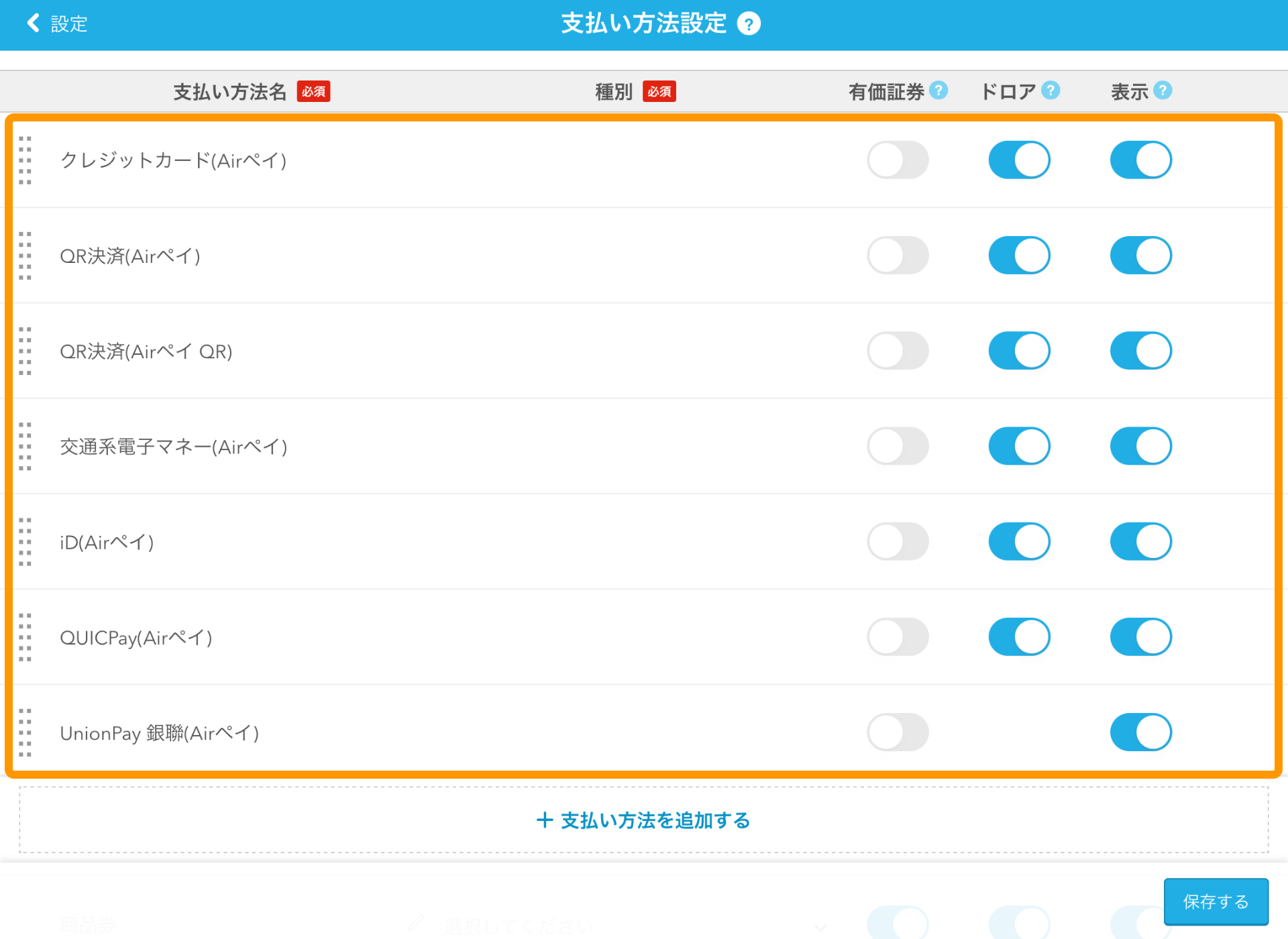Select the QR決済(Airペイ QR) row name
Image resolution: width=1288 pixels, height=939 pixels.
(146, 351)
